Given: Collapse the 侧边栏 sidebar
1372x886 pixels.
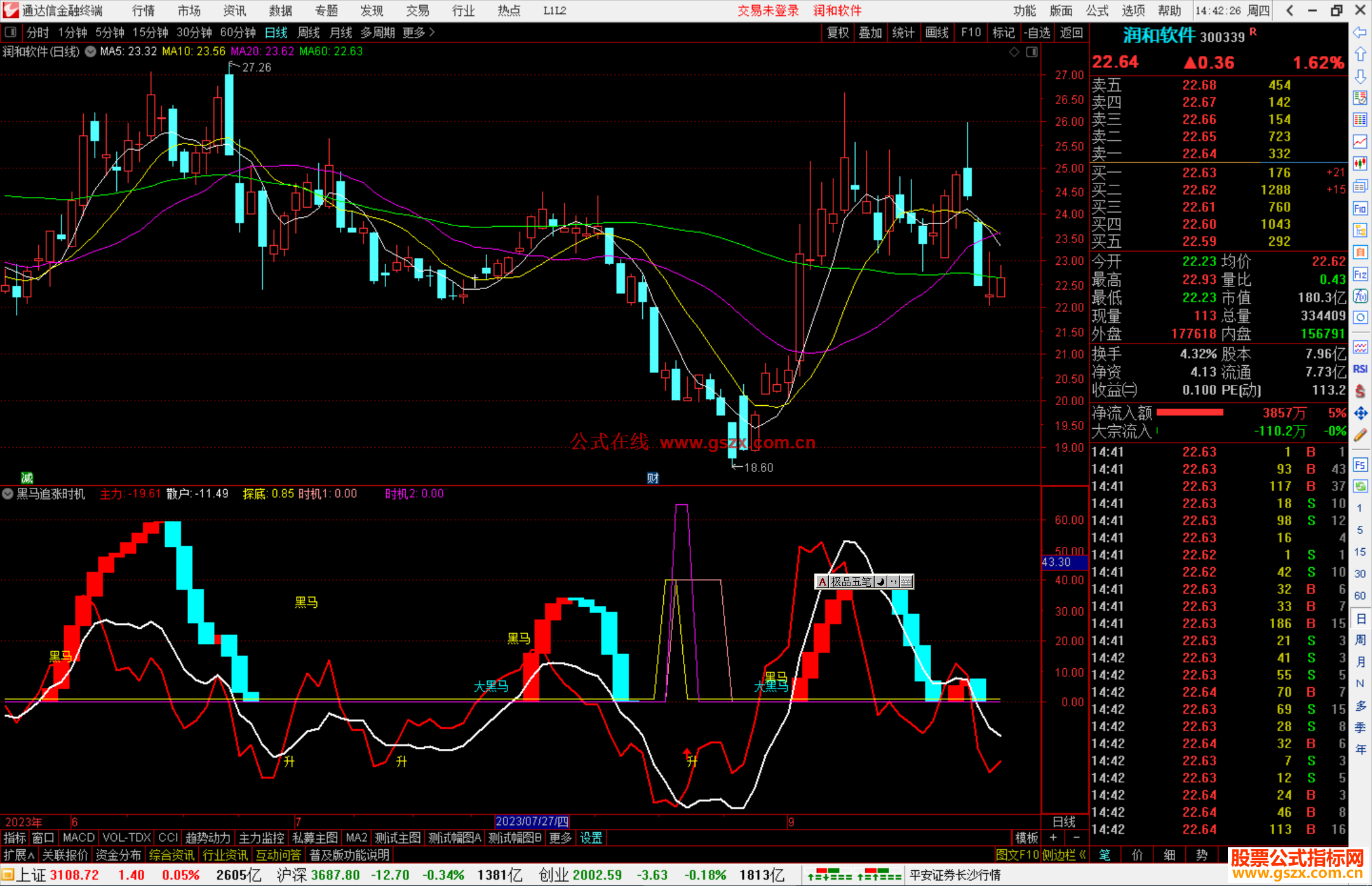Looking at the screenshot, I should (x=1064, y=855).
